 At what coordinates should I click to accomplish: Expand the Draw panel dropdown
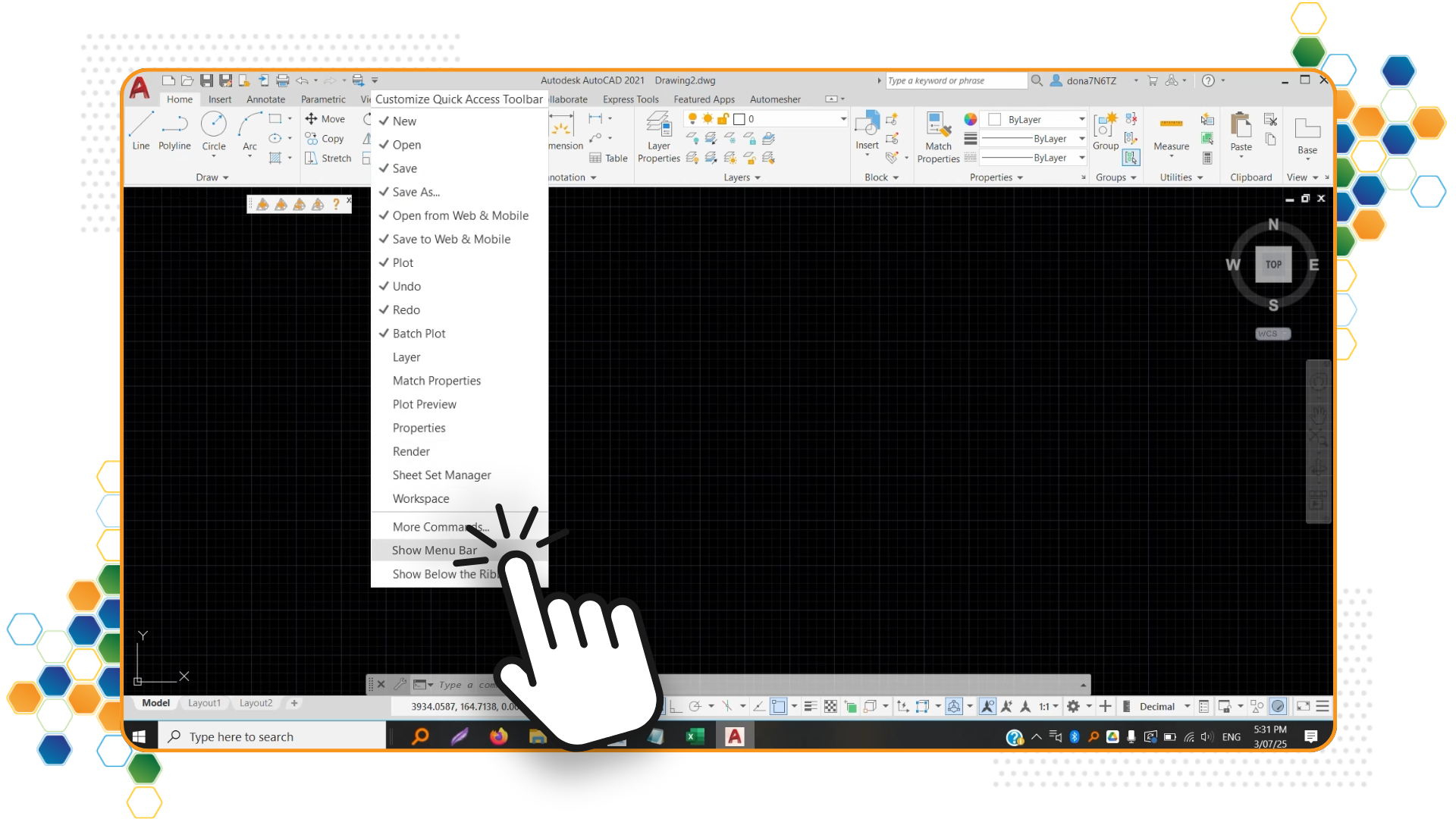[212, 177]
